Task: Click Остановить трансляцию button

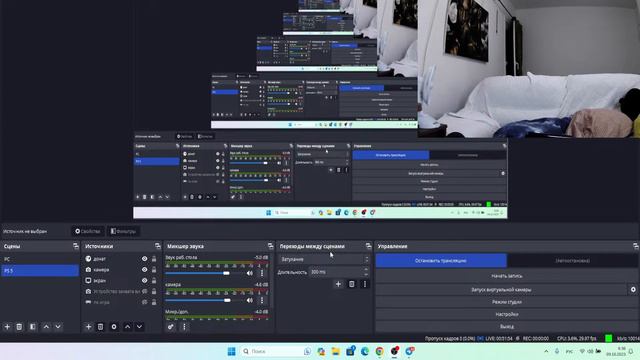Action: pyautogui.click(x=441, y=260)
